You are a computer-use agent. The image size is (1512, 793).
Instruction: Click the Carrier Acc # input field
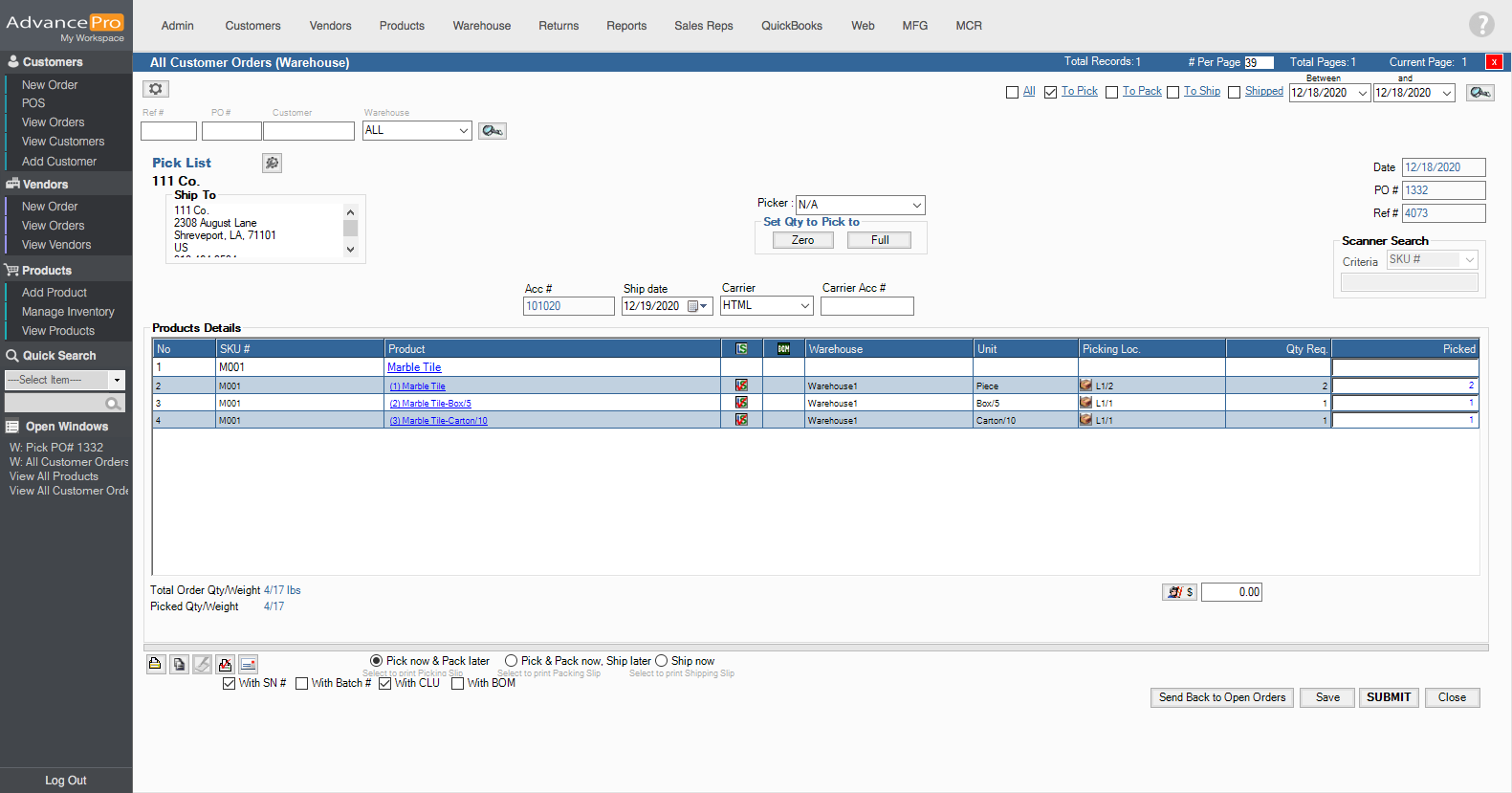coord(866,306)
